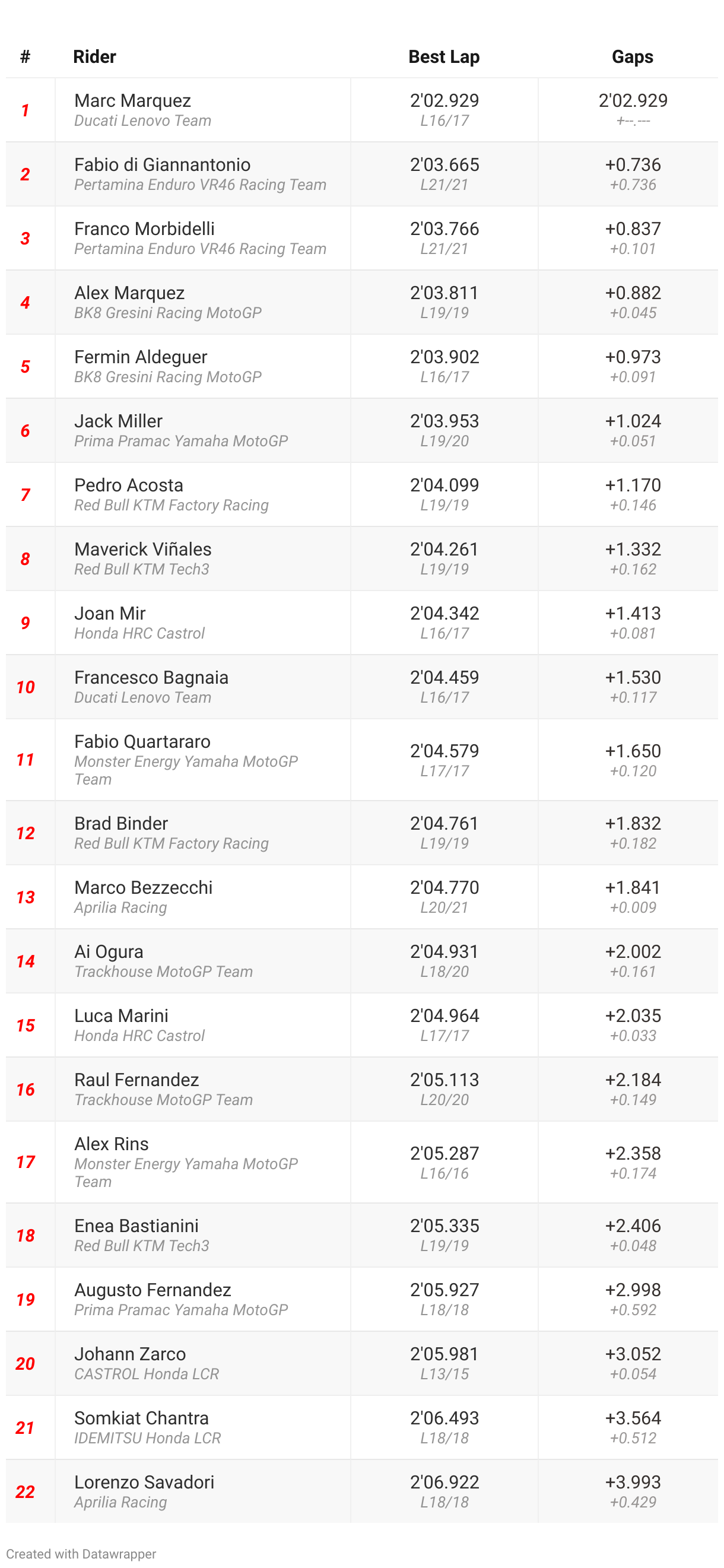Click the Maverick Viñales rider name
The image size is (724, 1568).
(142, 549)
